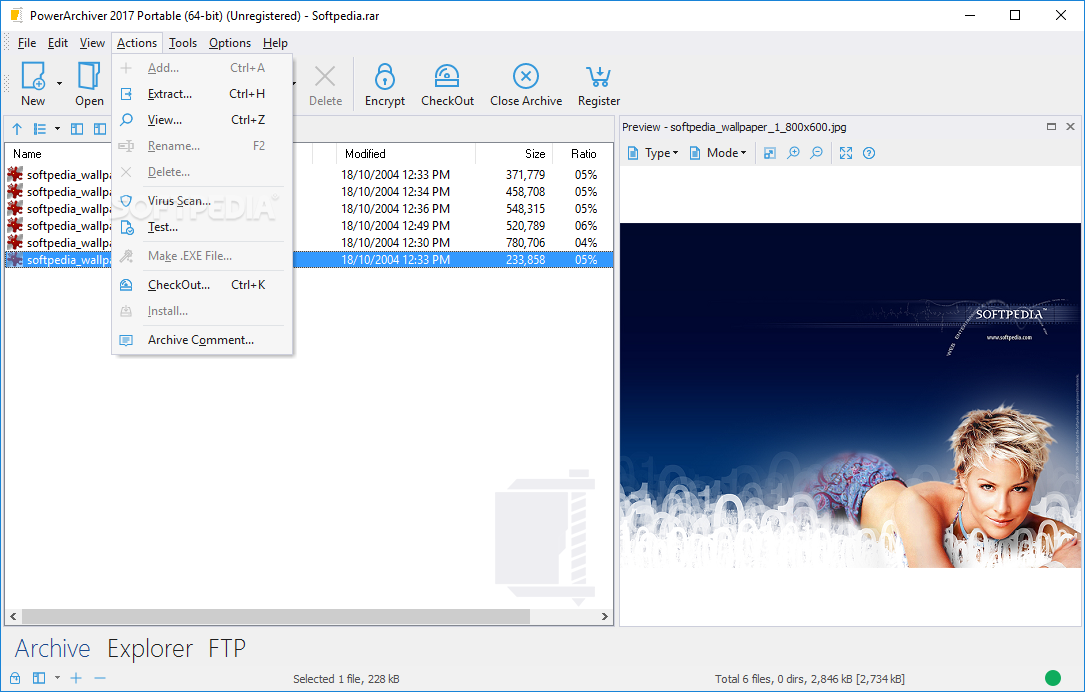The image size is (1085, 692).
Task: Click the horizontal scrollbar left arrow
Action: coord(13,616)
